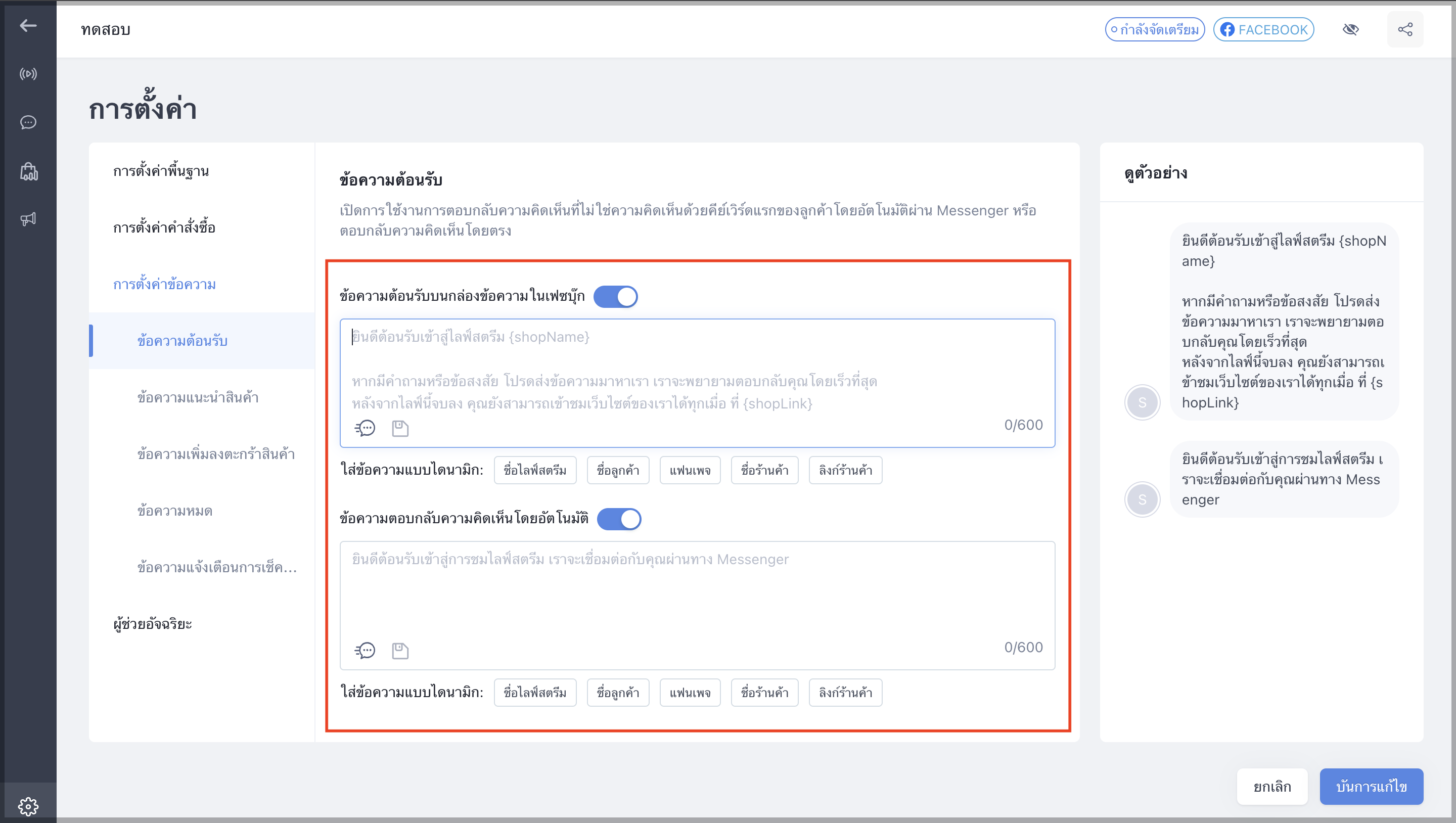The image size is (1456, 823).
Task: Open settings gear in the sidebar
Action: pyautogui.click(x=28, y=806)
